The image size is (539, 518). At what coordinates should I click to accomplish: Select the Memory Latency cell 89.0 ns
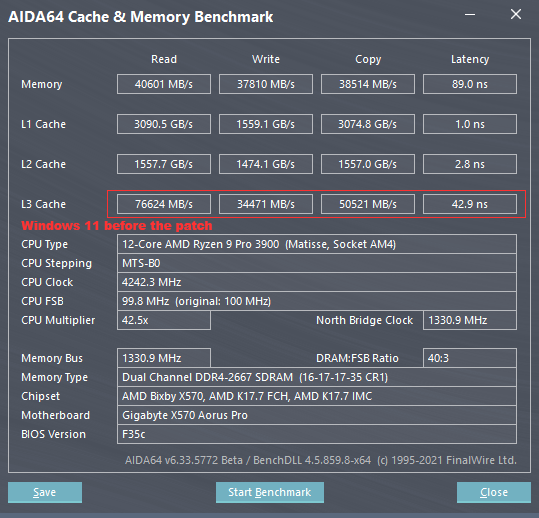470,84
